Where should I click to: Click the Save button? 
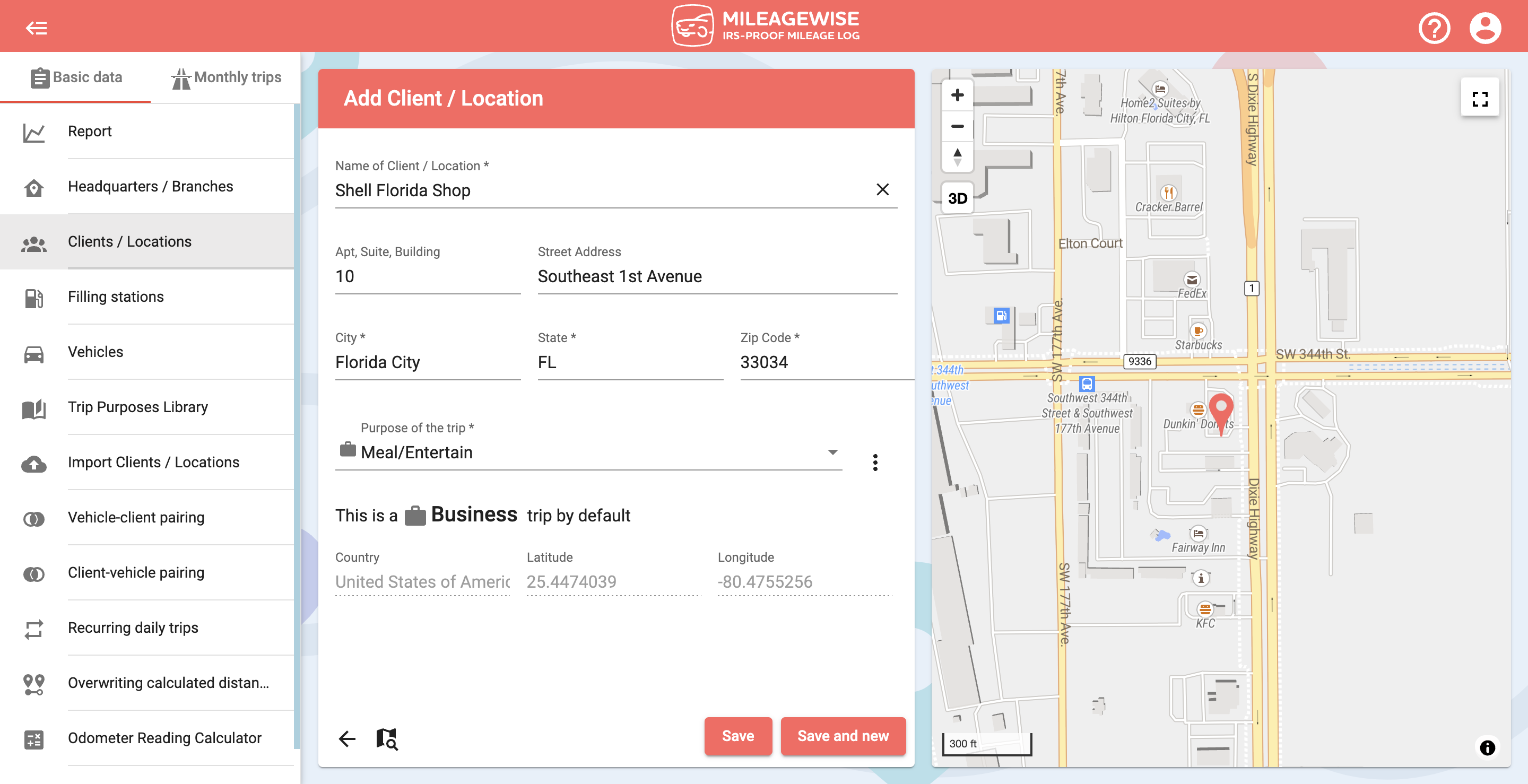pyautogui.click(x=737, y=736)
